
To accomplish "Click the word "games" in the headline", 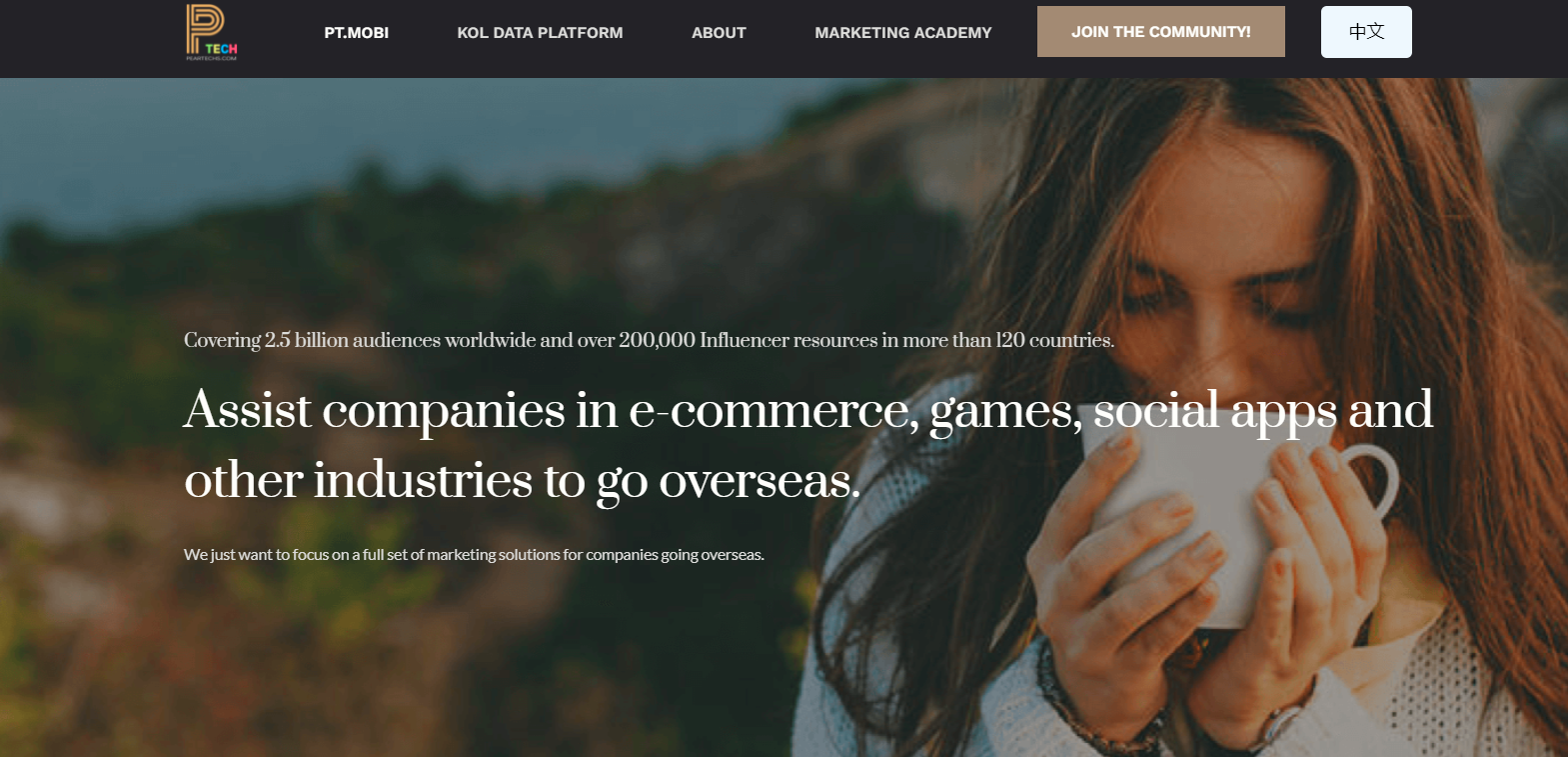I will (x=1004, y=412).
